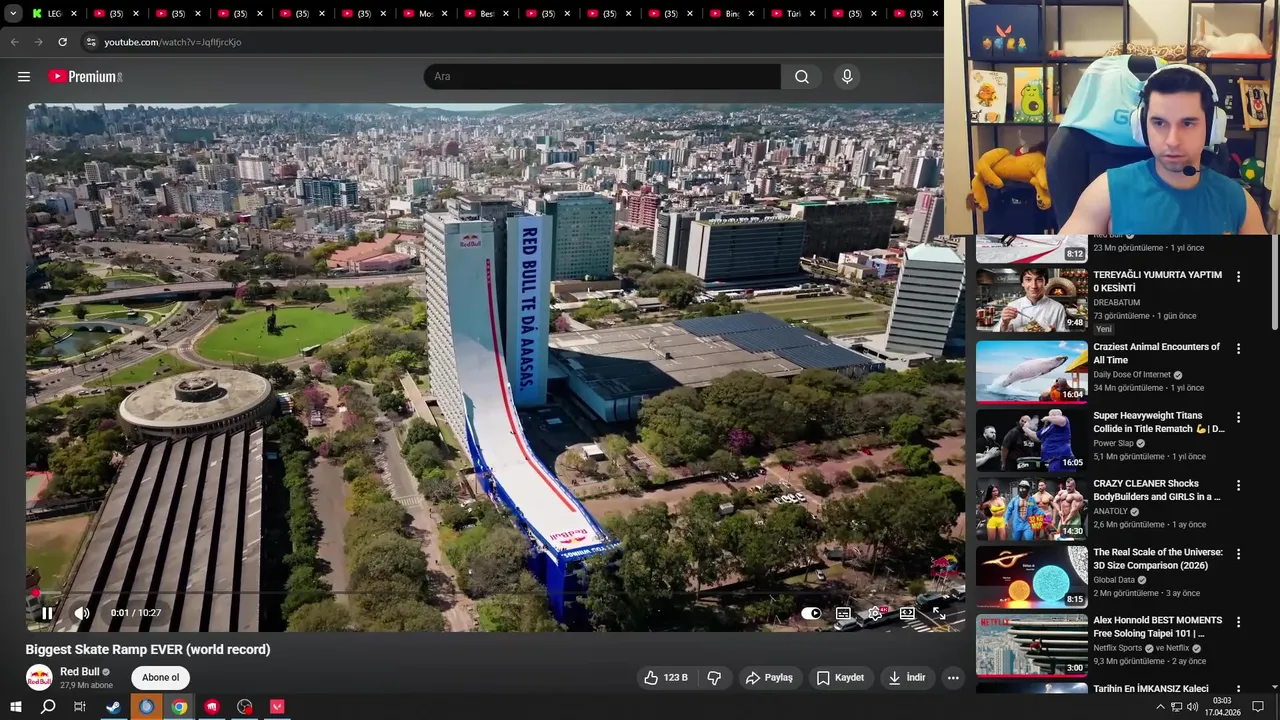Open options menu for 'Super Heavyweight Titans'
The height and width of the screenshot is (720, 1280).
[1238, 417]
